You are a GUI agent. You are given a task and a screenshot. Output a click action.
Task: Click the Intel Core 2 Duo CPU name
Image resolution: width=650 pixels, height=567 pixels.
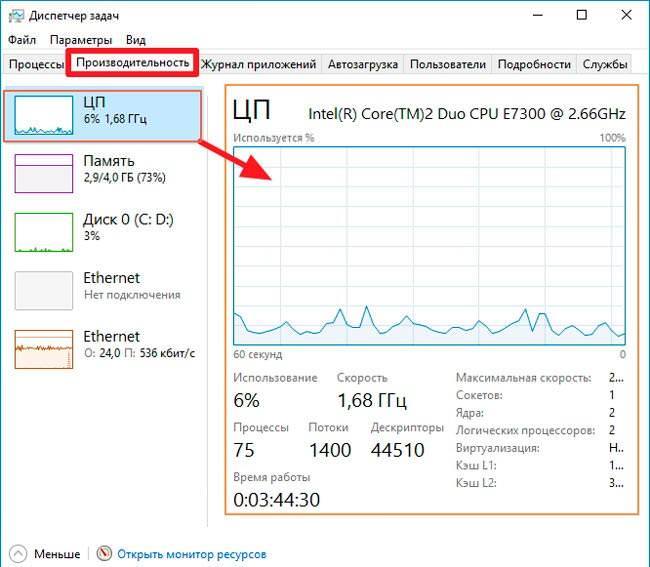tap(467, 114)
